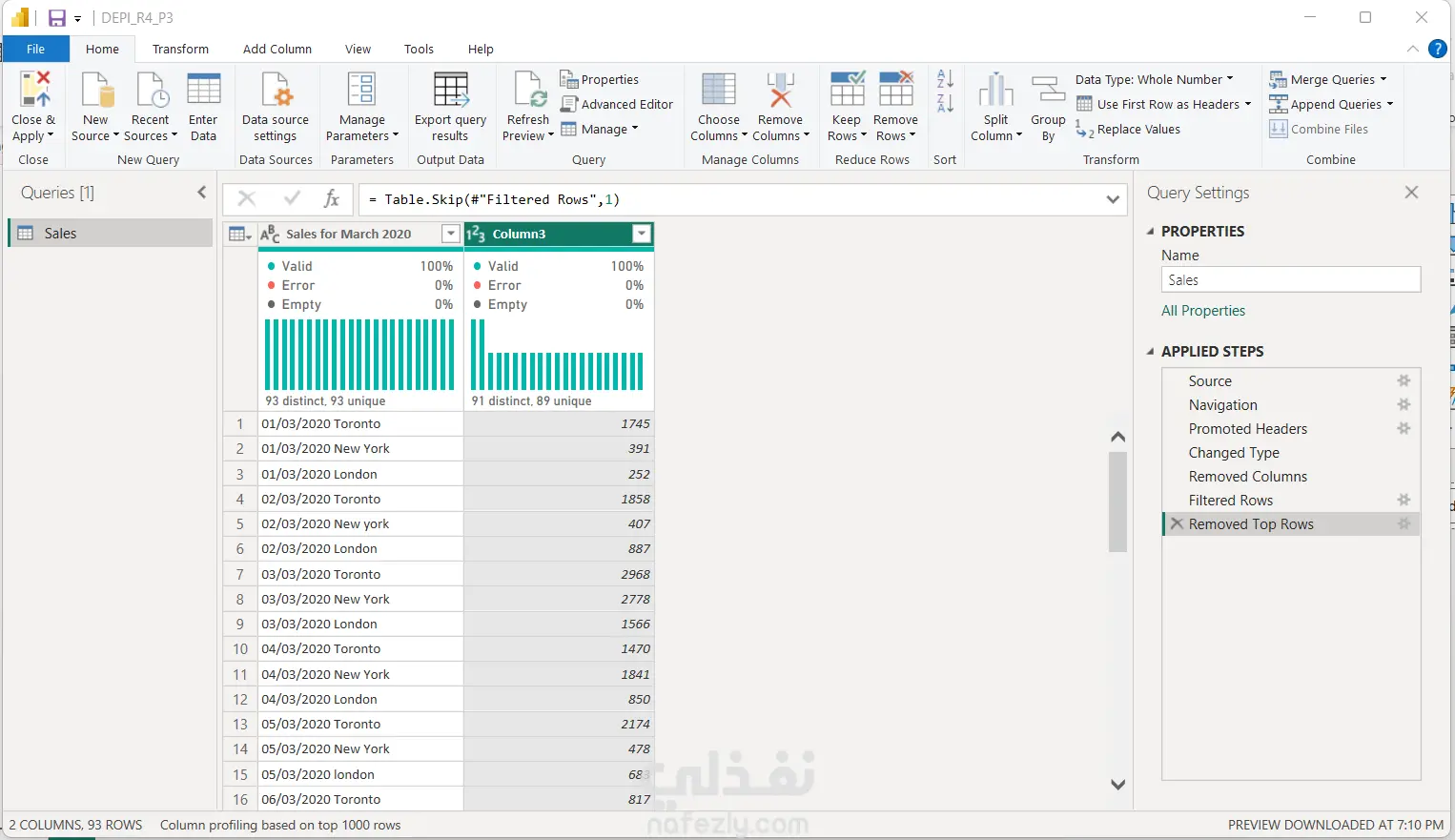Open gear settings for Filtered Rows step
1455x840 pixels.
pyautogui.click(x=1404, y=500)
